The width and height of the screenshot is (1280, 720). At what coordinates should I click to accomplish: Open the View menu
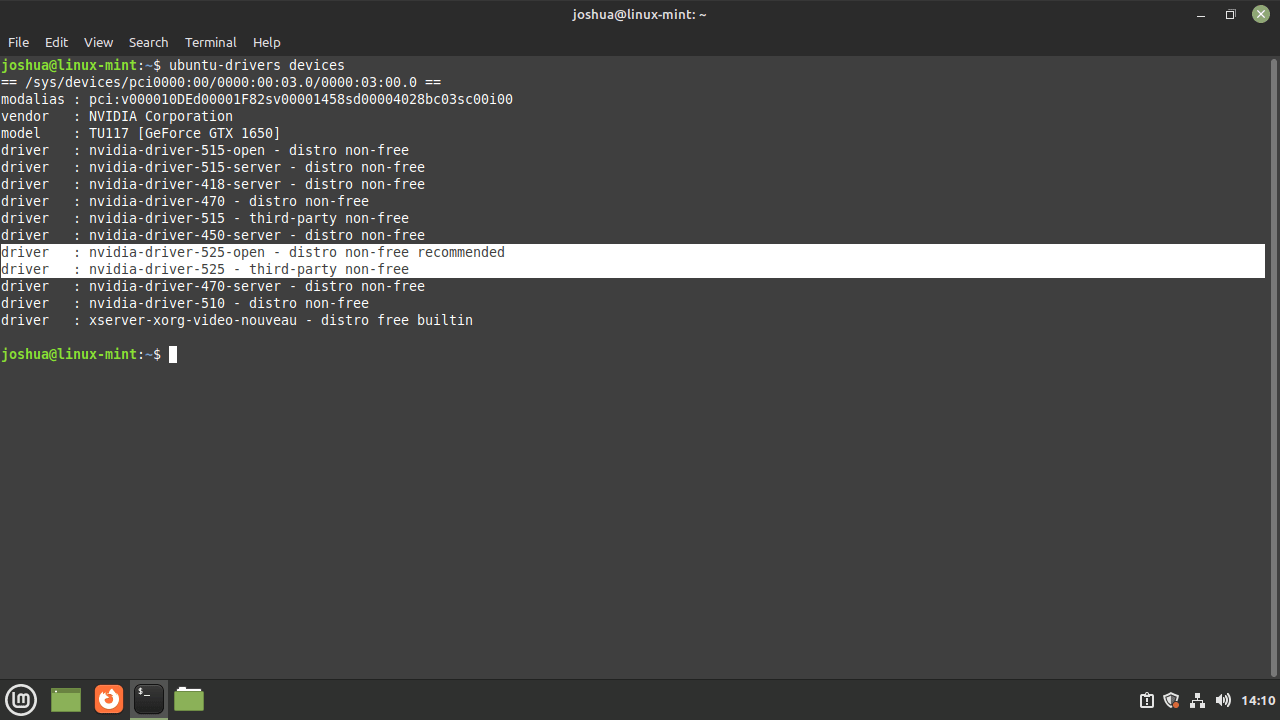click(98, 42)
